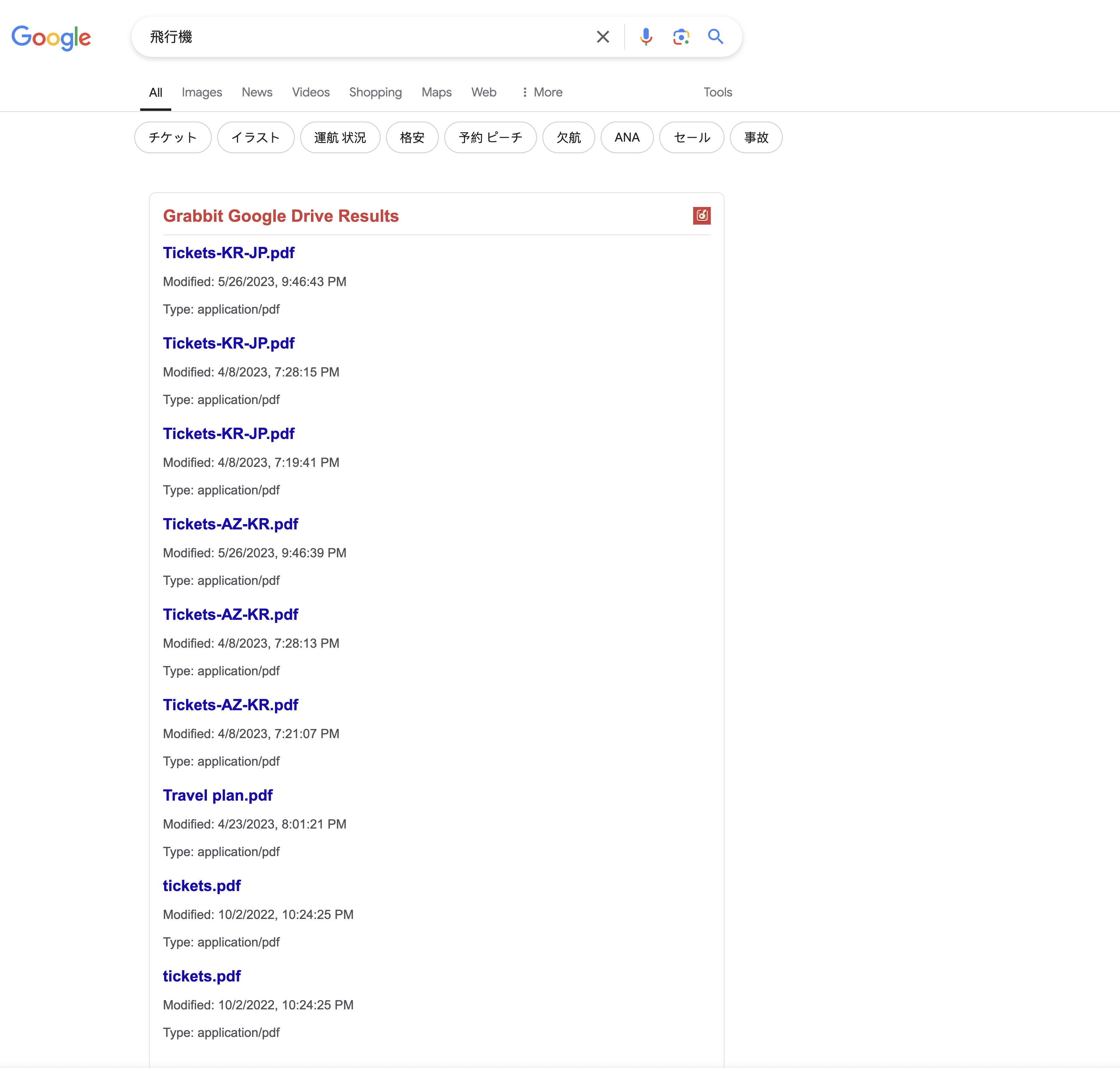Click the red Grabbit extension icon
Viewport: 1120px width, 1068px height.
point(701,216)
